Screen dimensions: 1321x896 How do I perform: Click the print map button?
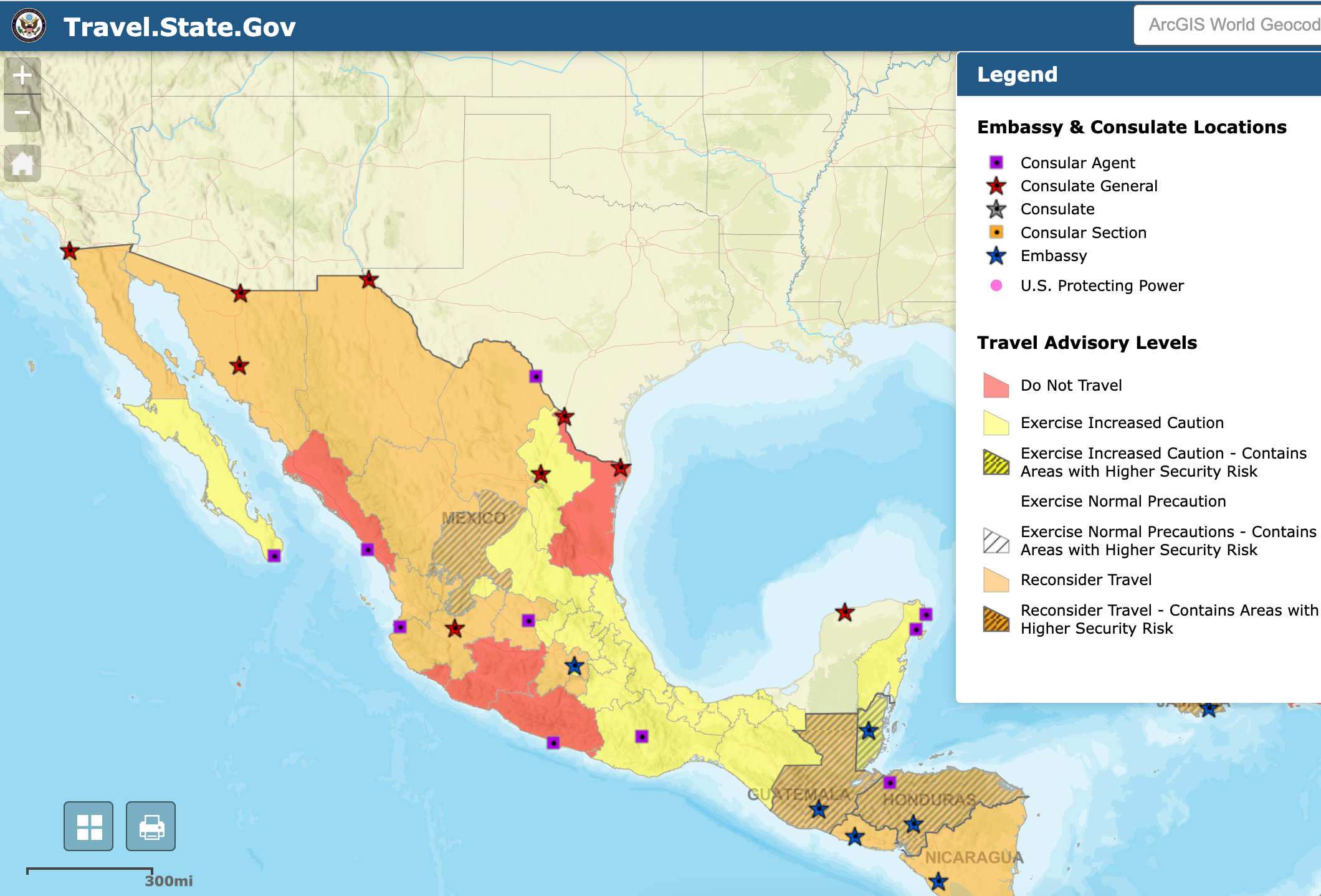[151, 826]
